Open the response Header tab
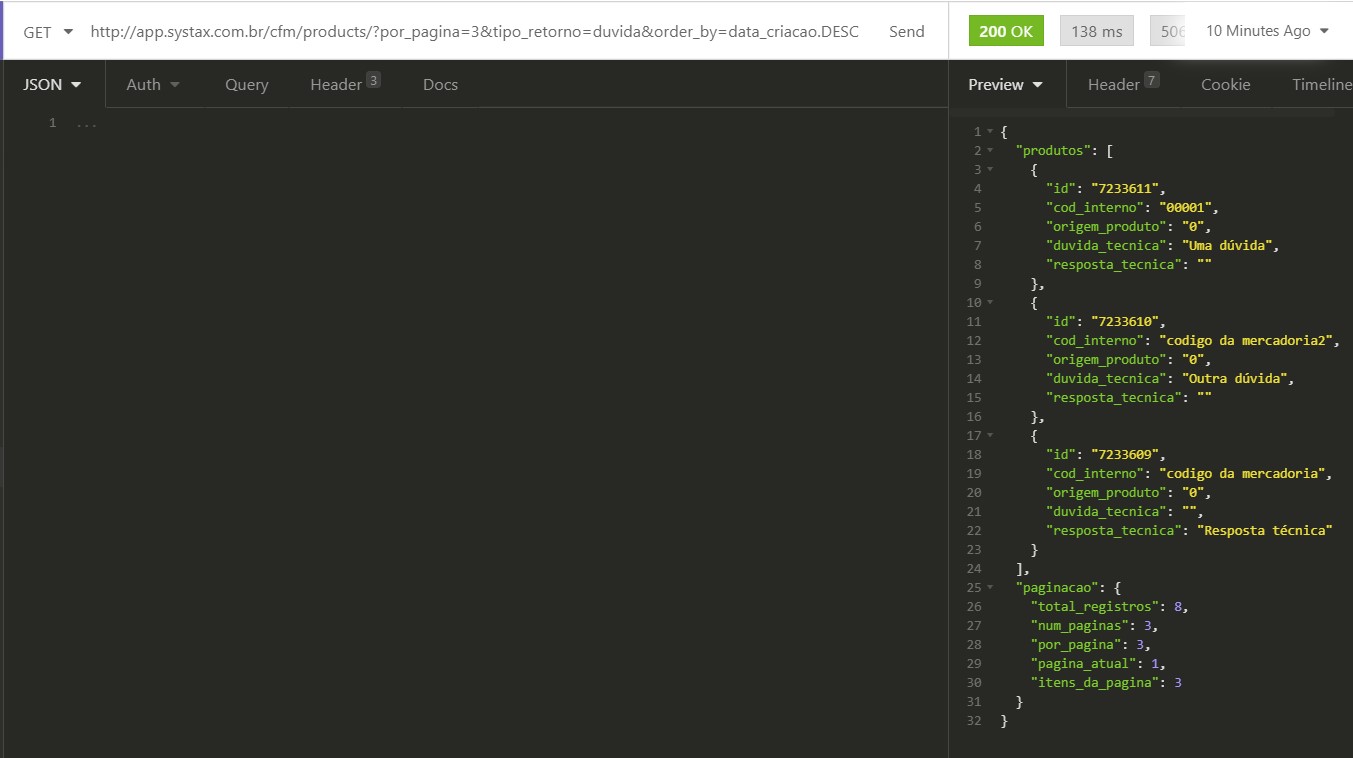This screenshot has height=758, width=1353. [x=1123, y=84]
